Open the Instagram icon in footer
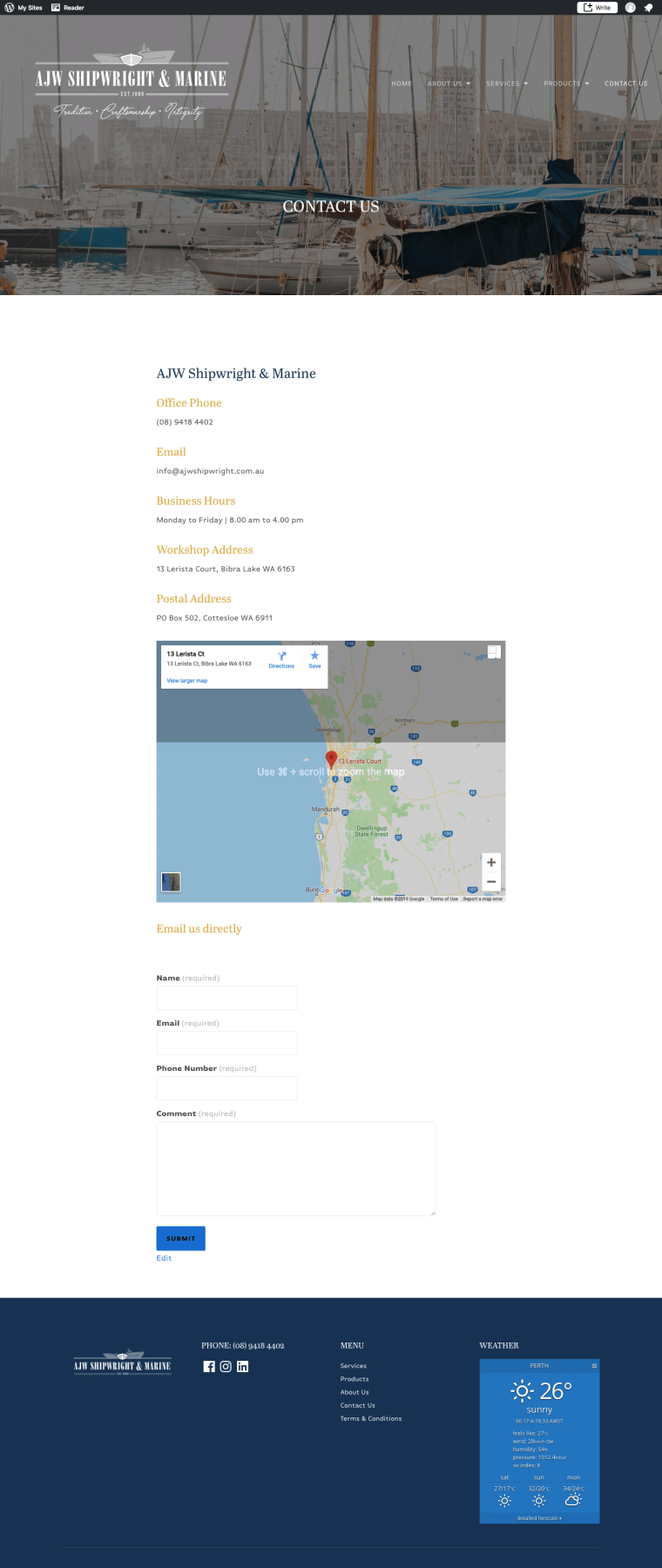The image size is (662, 1568). coord(226,1366)
